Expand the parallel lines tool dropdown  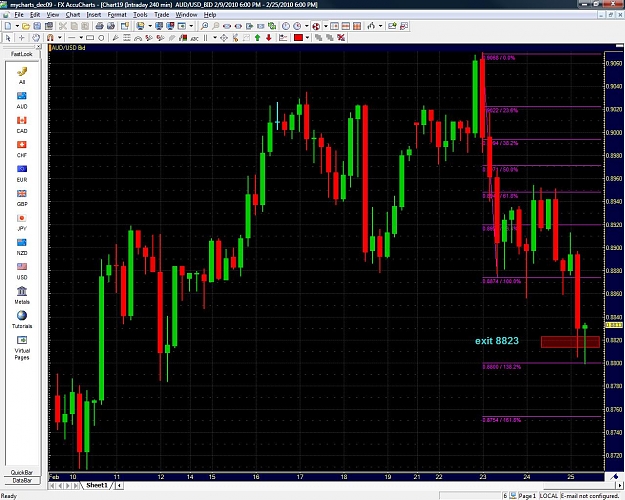[x=215, y=38]
